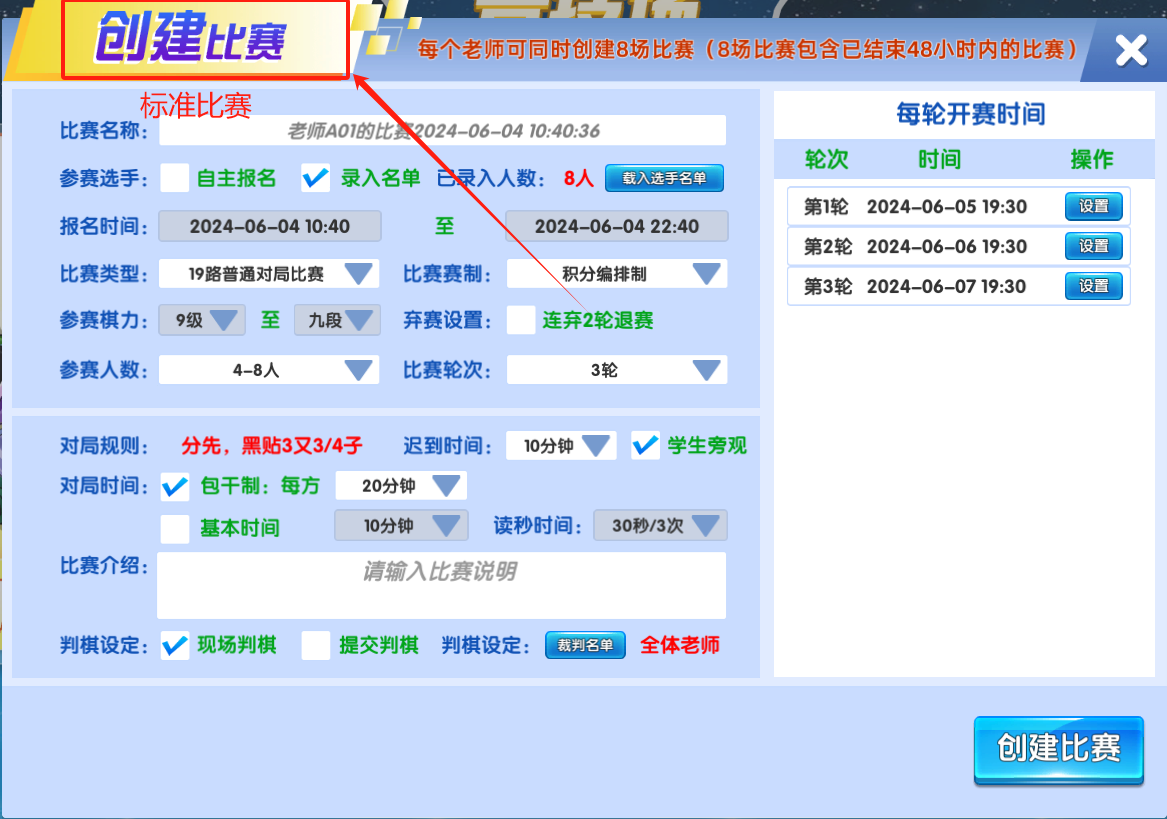1167x819 pixels.
Task: Click the 第3轮 2024-06-07 19:30 row
Action: [959, 287]
